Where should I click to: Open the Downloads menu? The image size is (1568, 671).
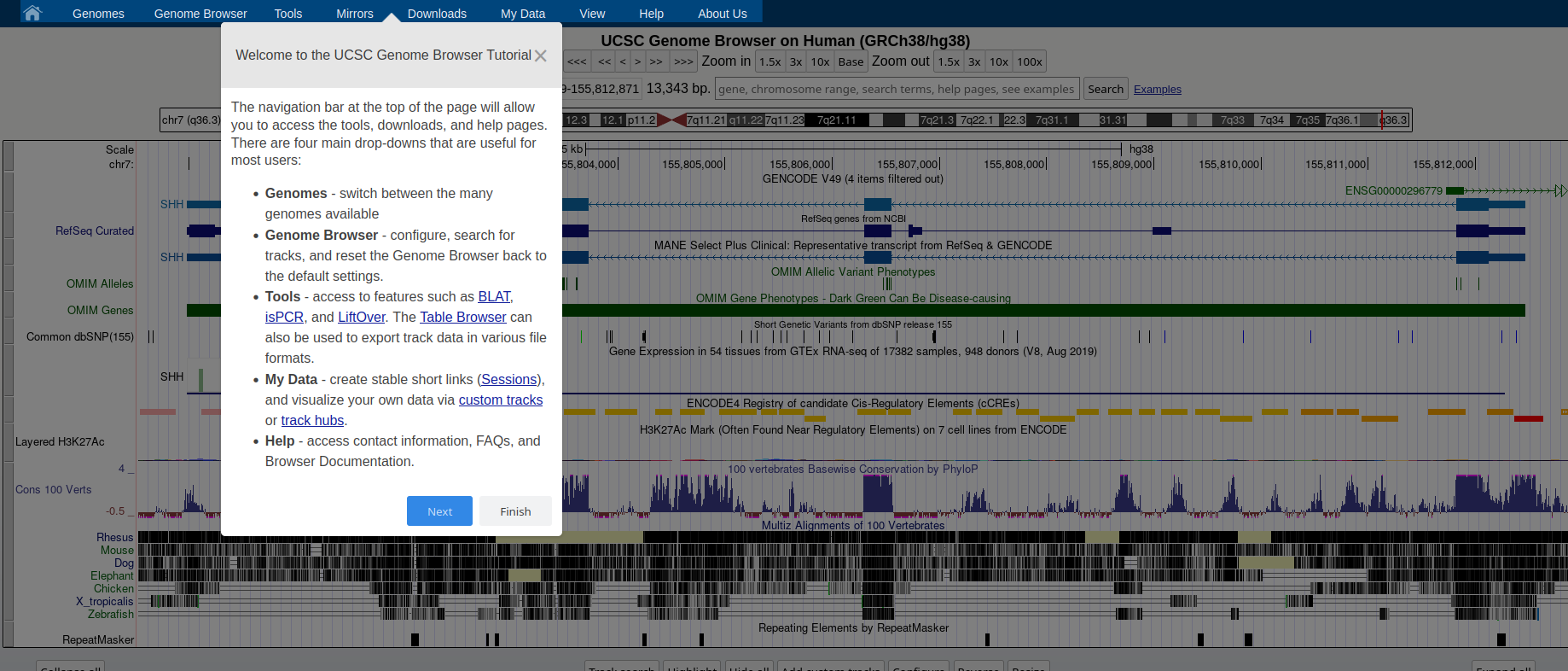(x=437, y=14)
